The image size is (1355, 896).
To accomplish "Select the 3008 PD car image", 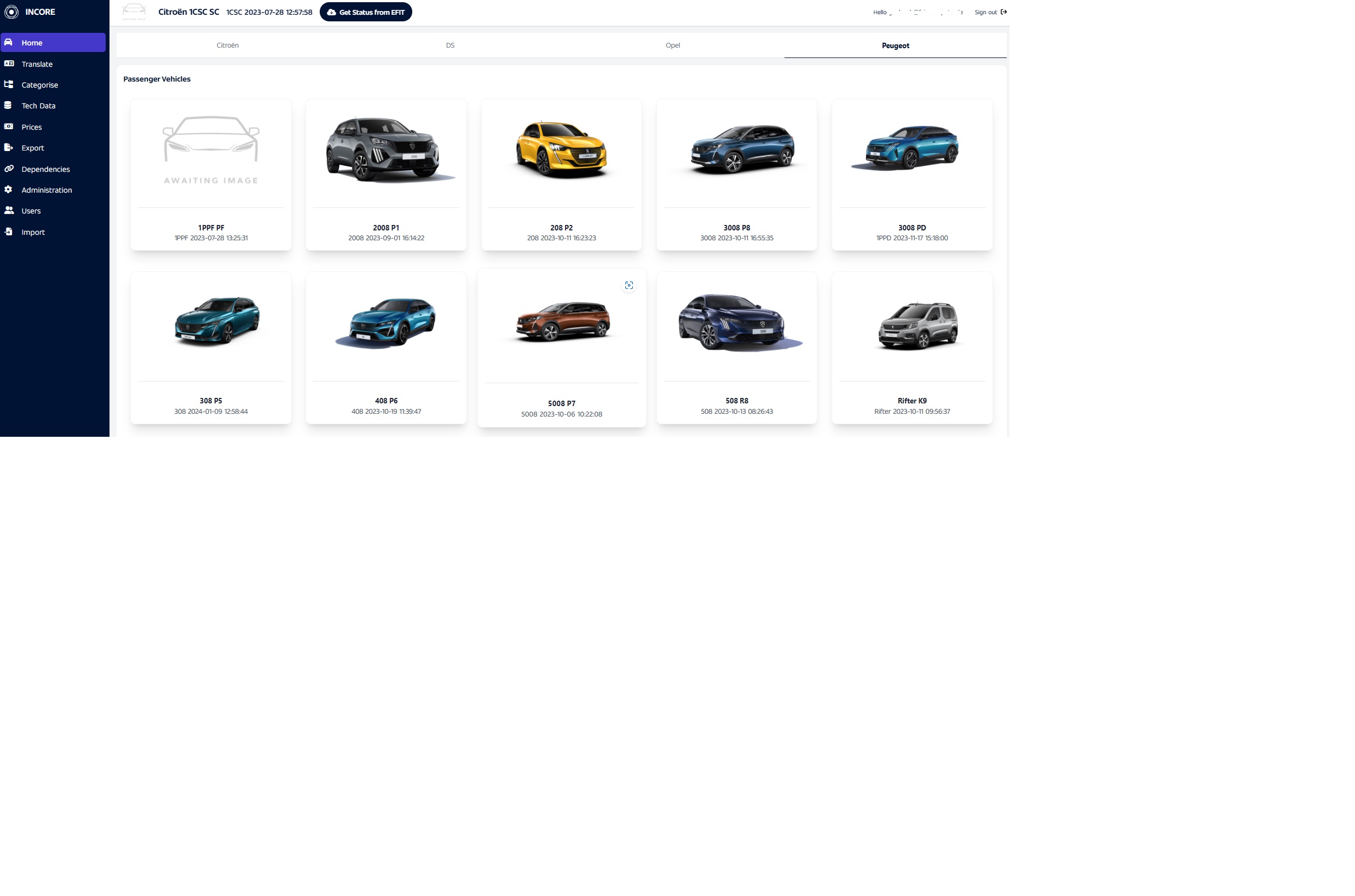I will tap(906, 147).
